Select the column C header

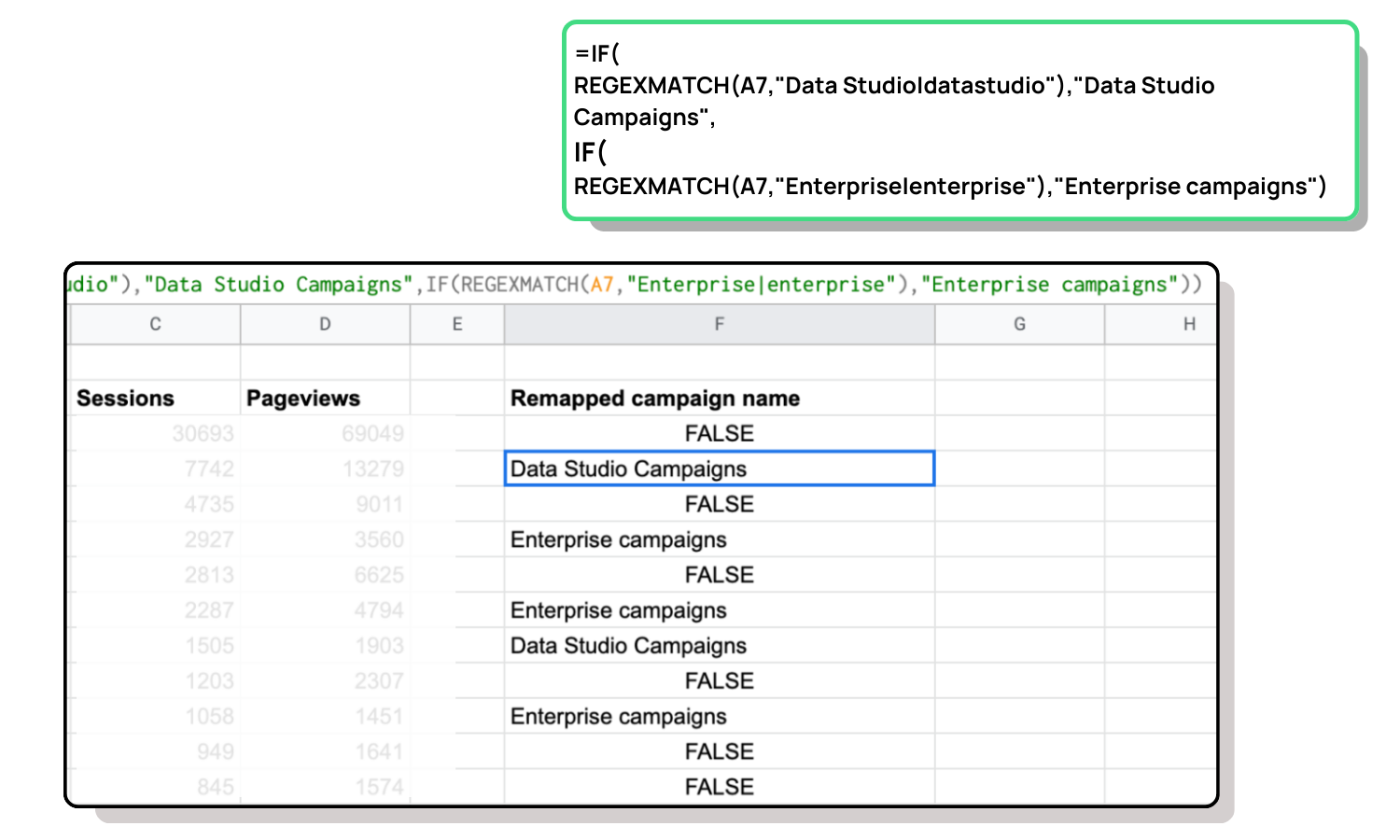pos(155,324)
